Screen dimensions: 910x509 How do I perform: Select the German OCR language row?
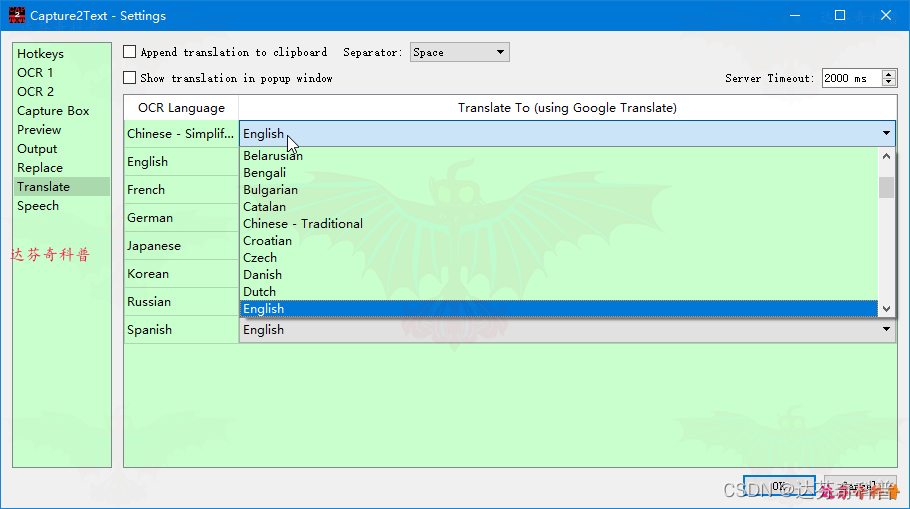tap(180, 218)
